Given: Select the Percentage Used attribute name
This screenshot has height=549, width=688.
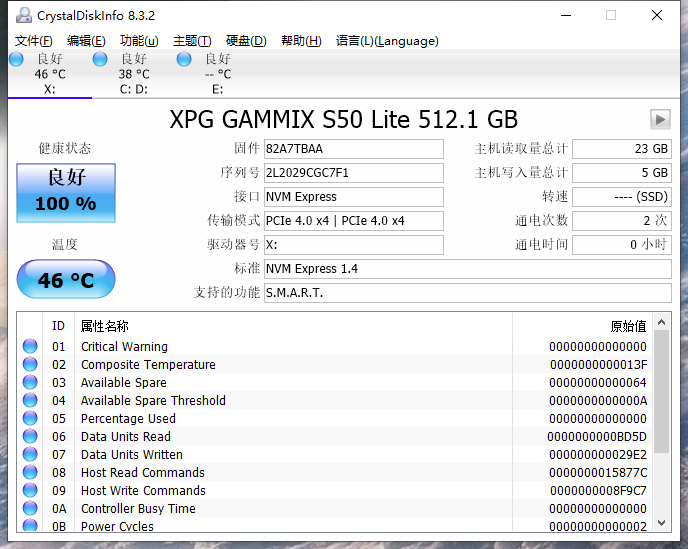Looking at the screenshot, I should (x=128, y=418).
